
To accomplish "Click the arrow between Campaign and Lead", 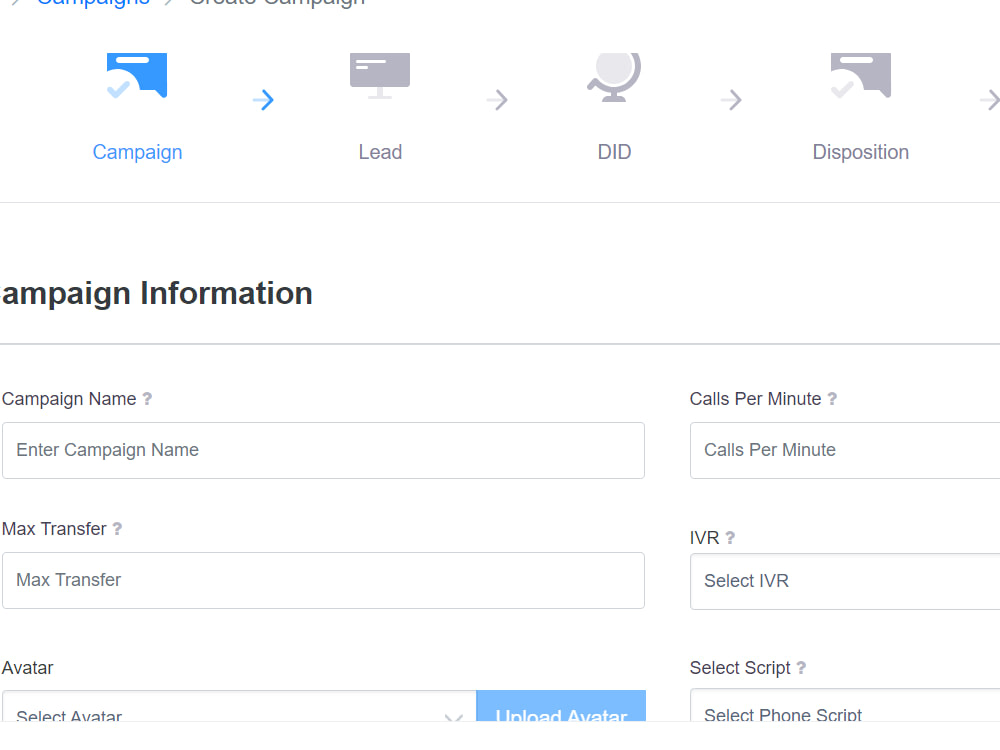I will [263, 100].
